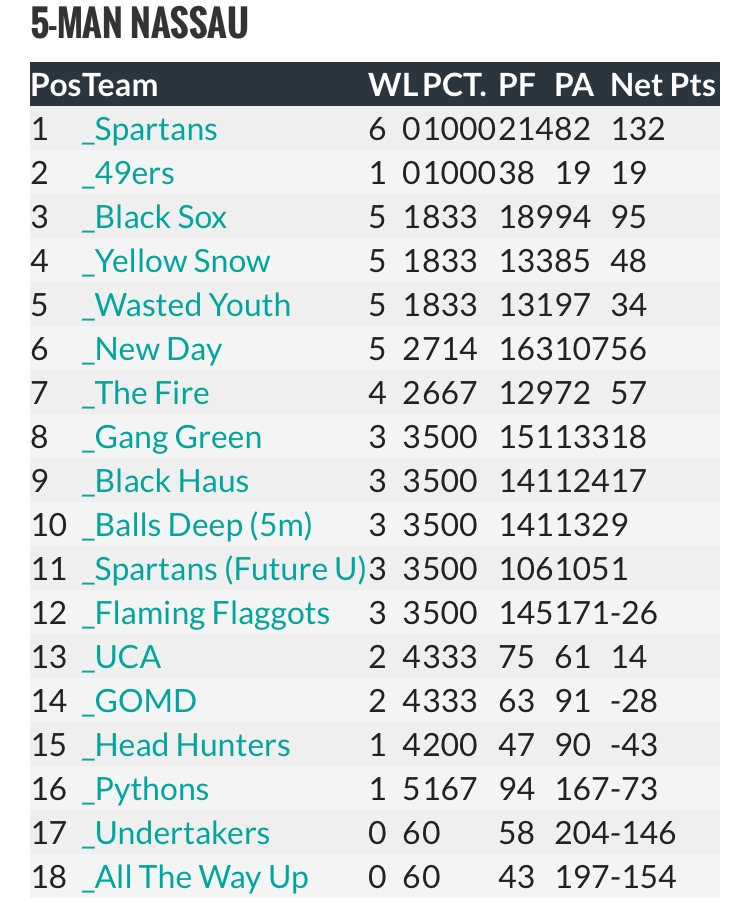This screenshot has width=750, height=913.
Task: Click the _49ers team name
Action: click(128, 174)
